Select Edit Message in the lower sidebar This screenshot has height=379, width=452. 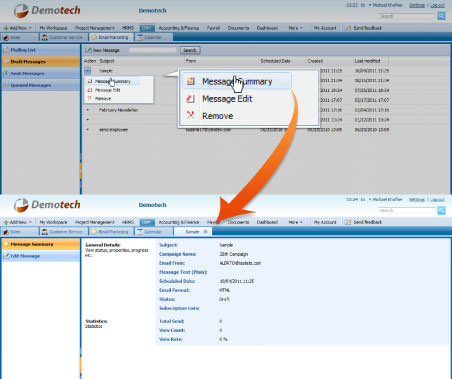point(41,256)
